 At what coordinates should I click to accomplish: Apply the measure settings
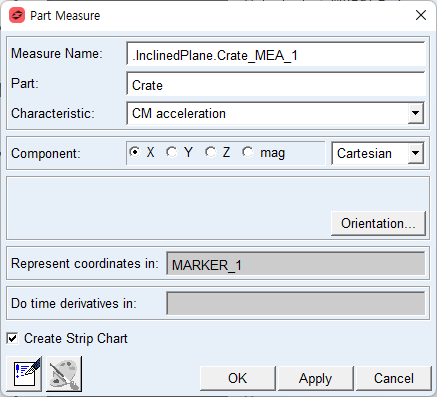(x=315, y=378)
